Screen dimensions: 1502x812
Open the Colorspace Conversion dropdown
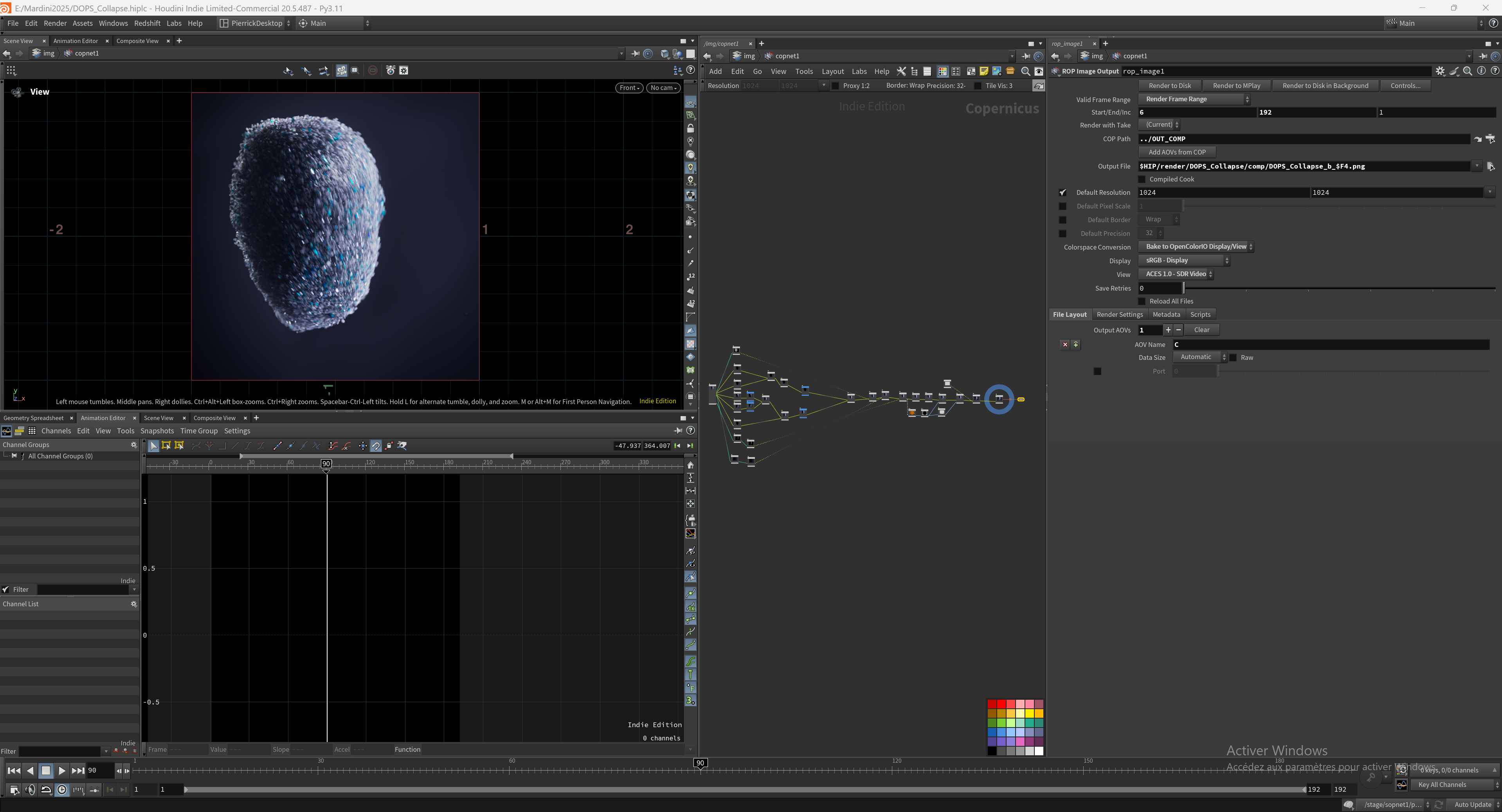[1196, 246]
